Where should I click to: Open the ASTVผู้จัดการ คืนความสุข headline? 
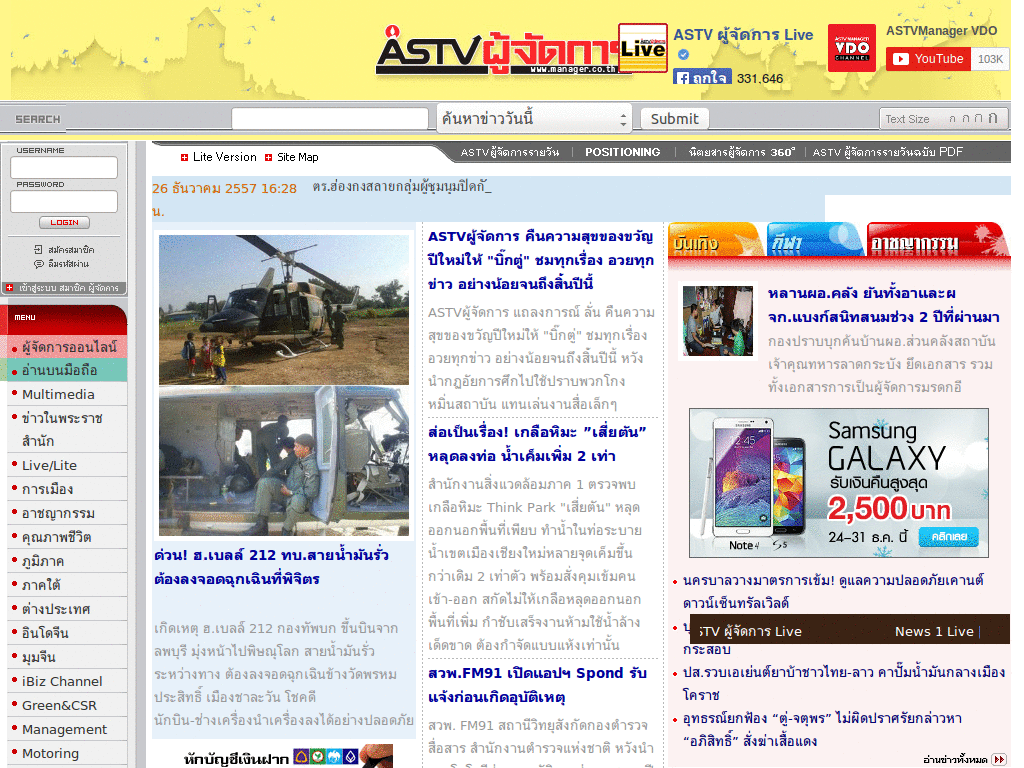(x=541, y=260)
